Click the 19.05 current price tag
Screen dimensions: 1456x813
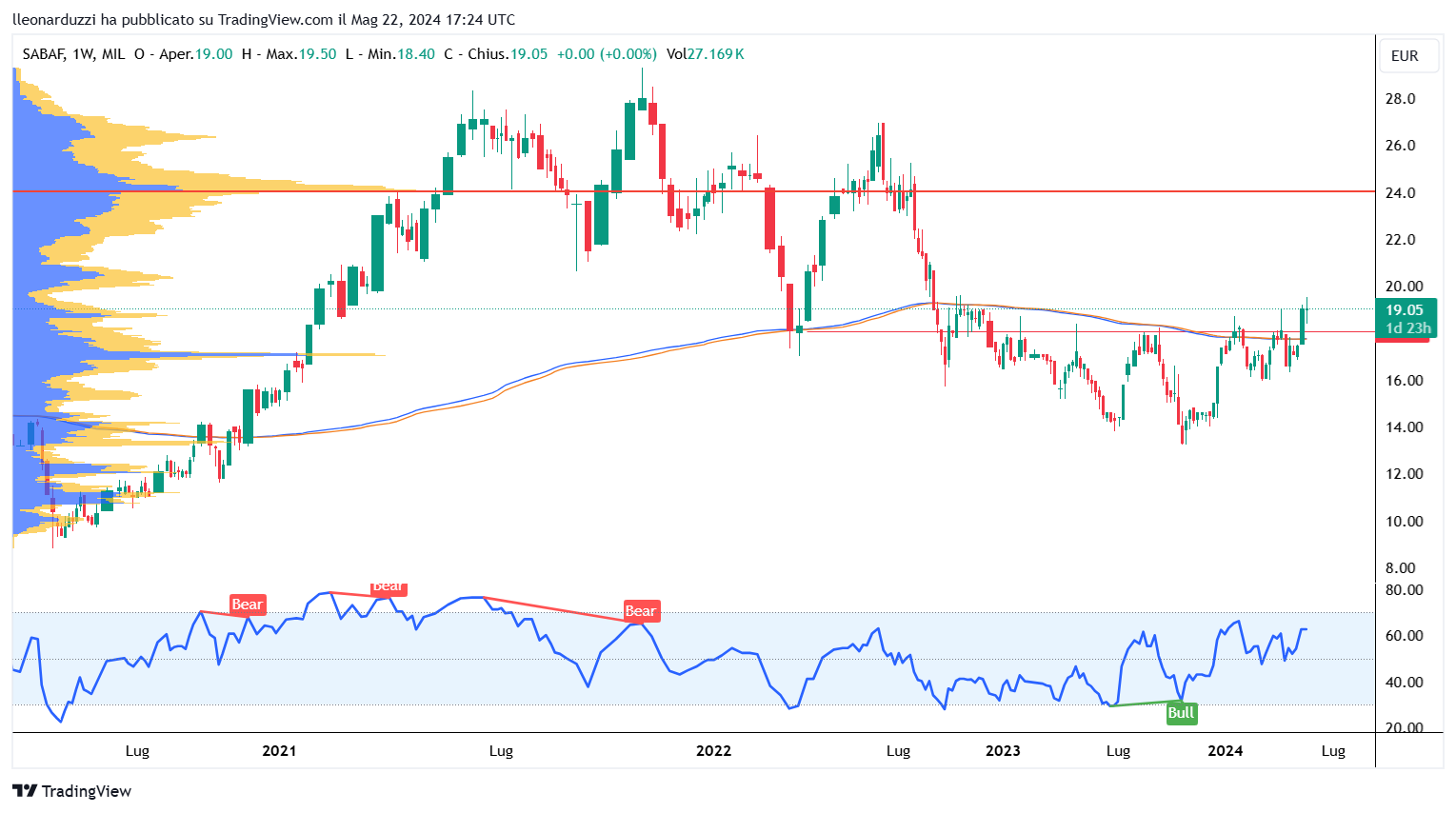tap(1405, 309)
